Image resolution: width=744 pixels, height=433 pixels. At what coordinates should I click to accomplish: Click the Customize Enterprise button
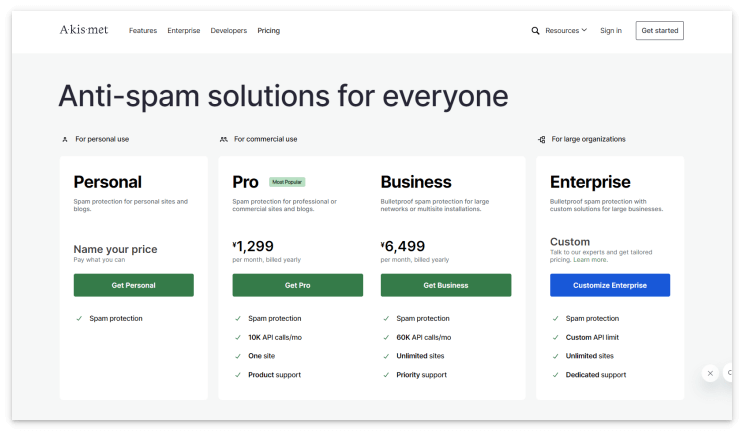[x=610, y=285]
